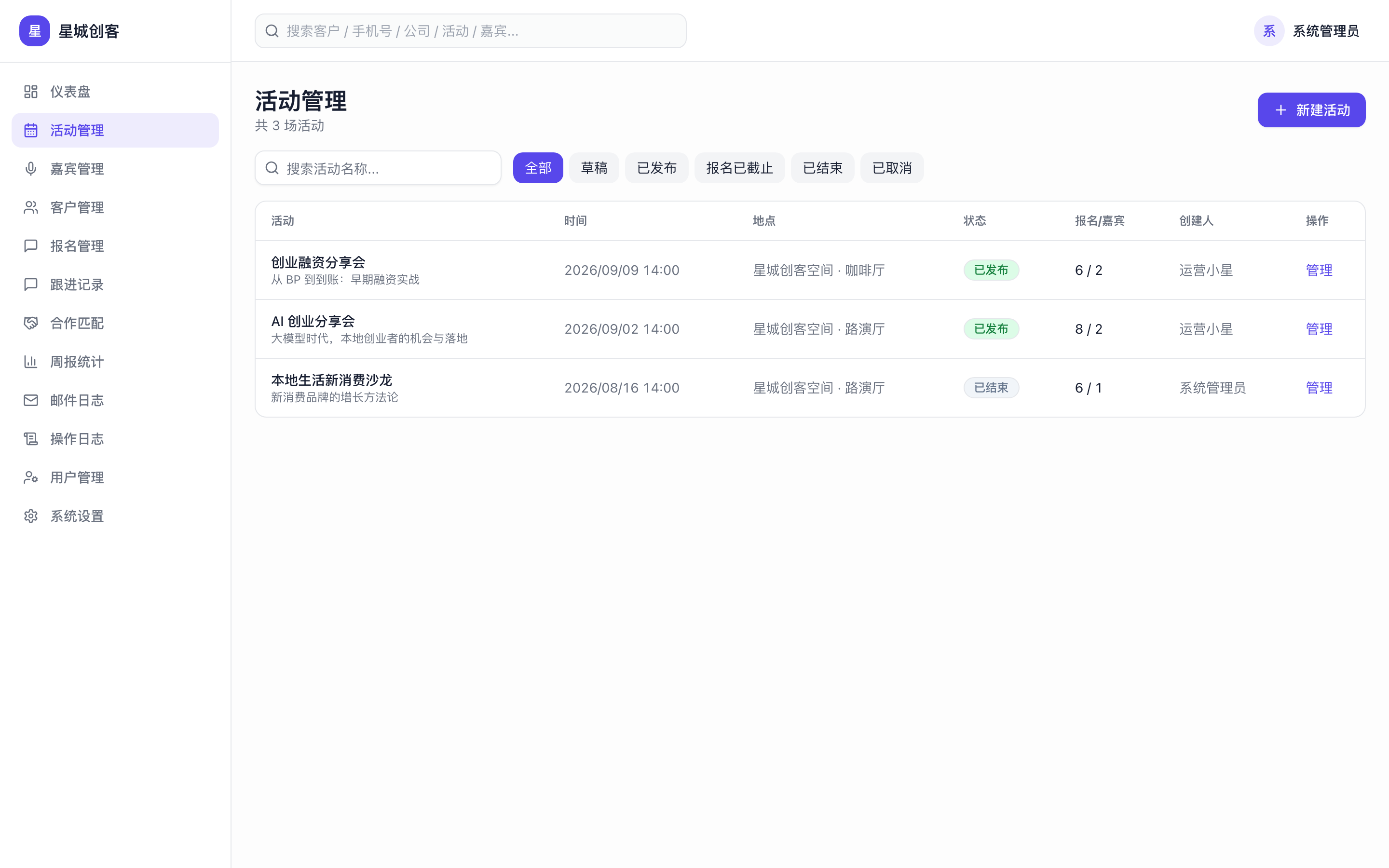Focus the global customer search field
The image size is (1389, 868).
click(471, 31)
